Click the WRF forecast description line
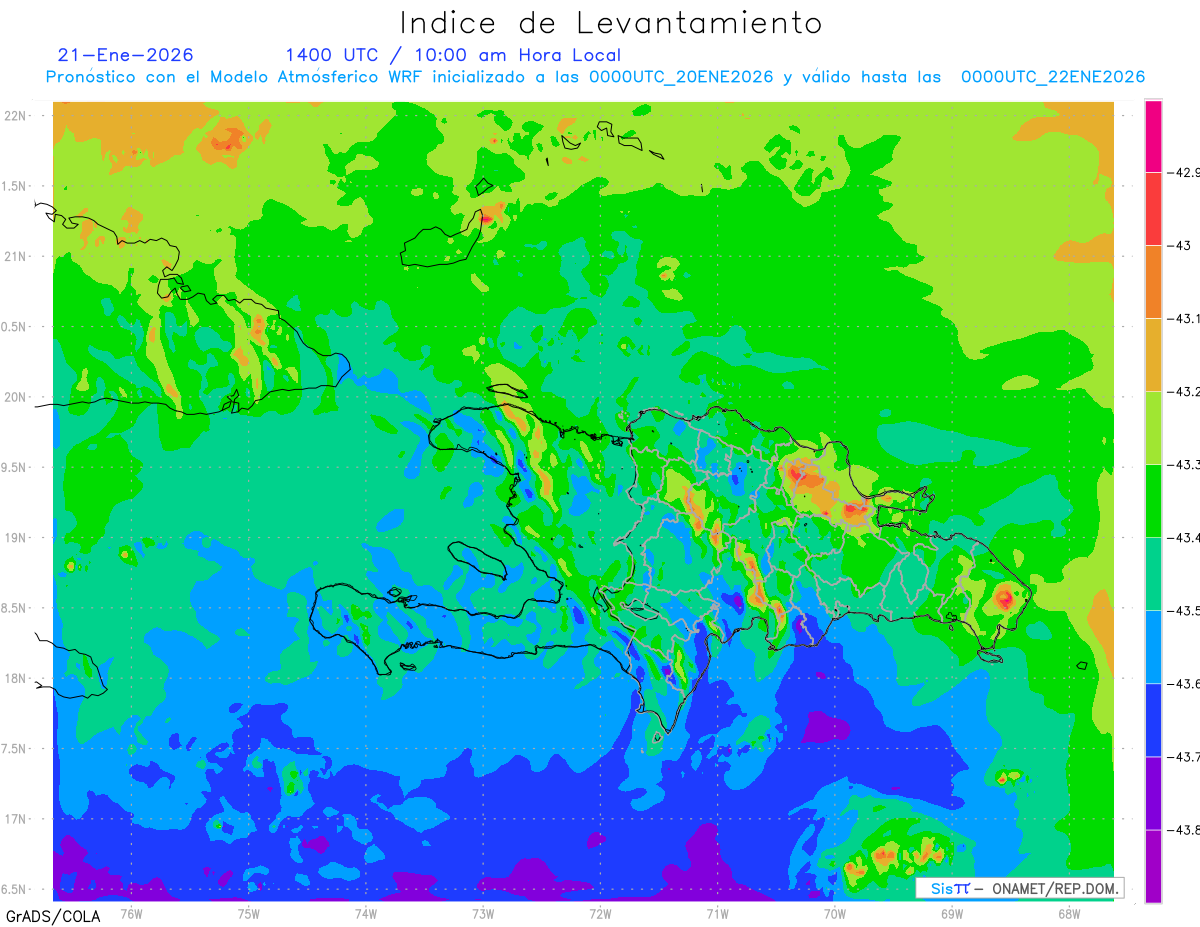 tap(595, 77)
